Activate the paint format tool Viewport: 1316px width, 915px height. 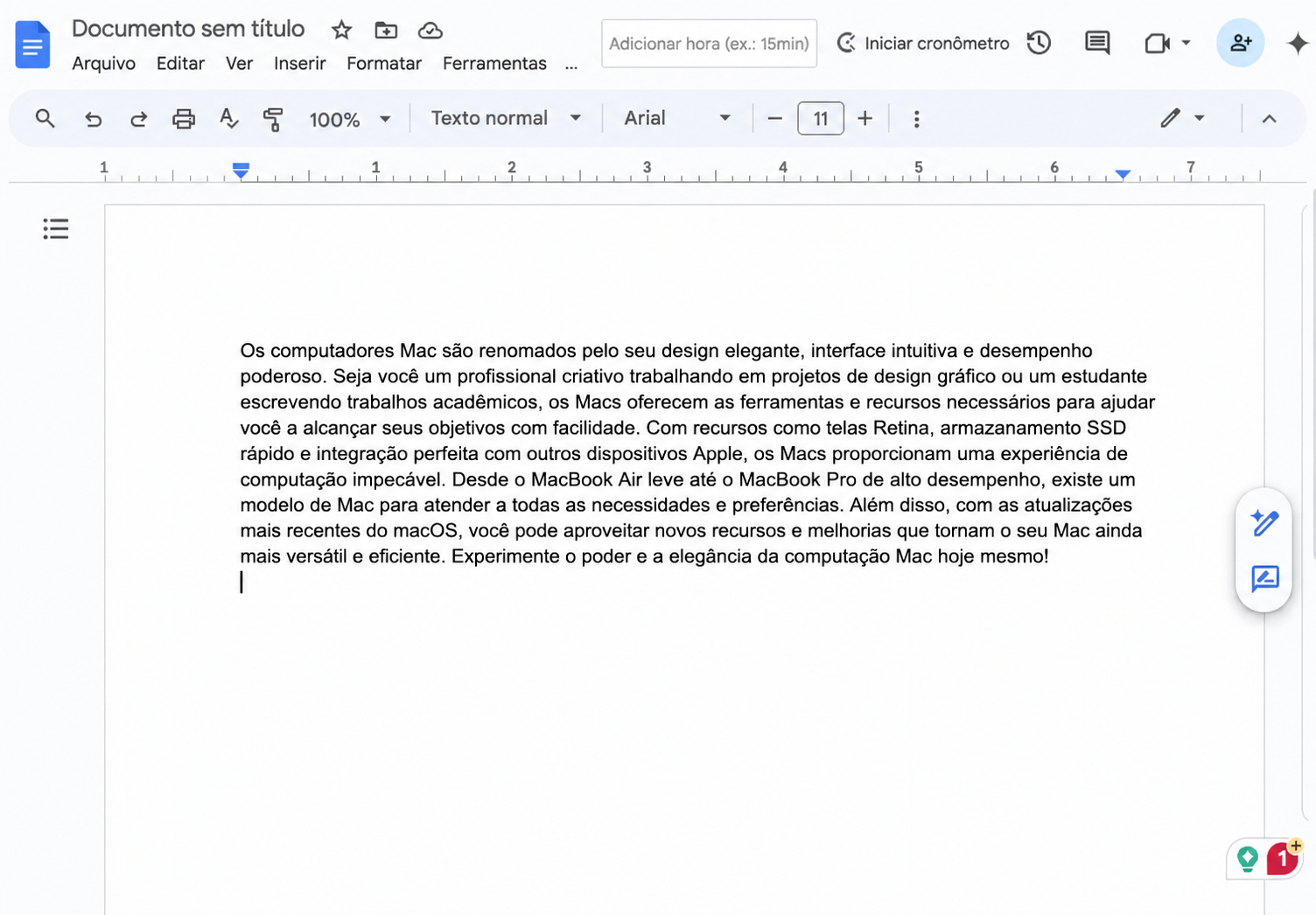click(273, 119)
